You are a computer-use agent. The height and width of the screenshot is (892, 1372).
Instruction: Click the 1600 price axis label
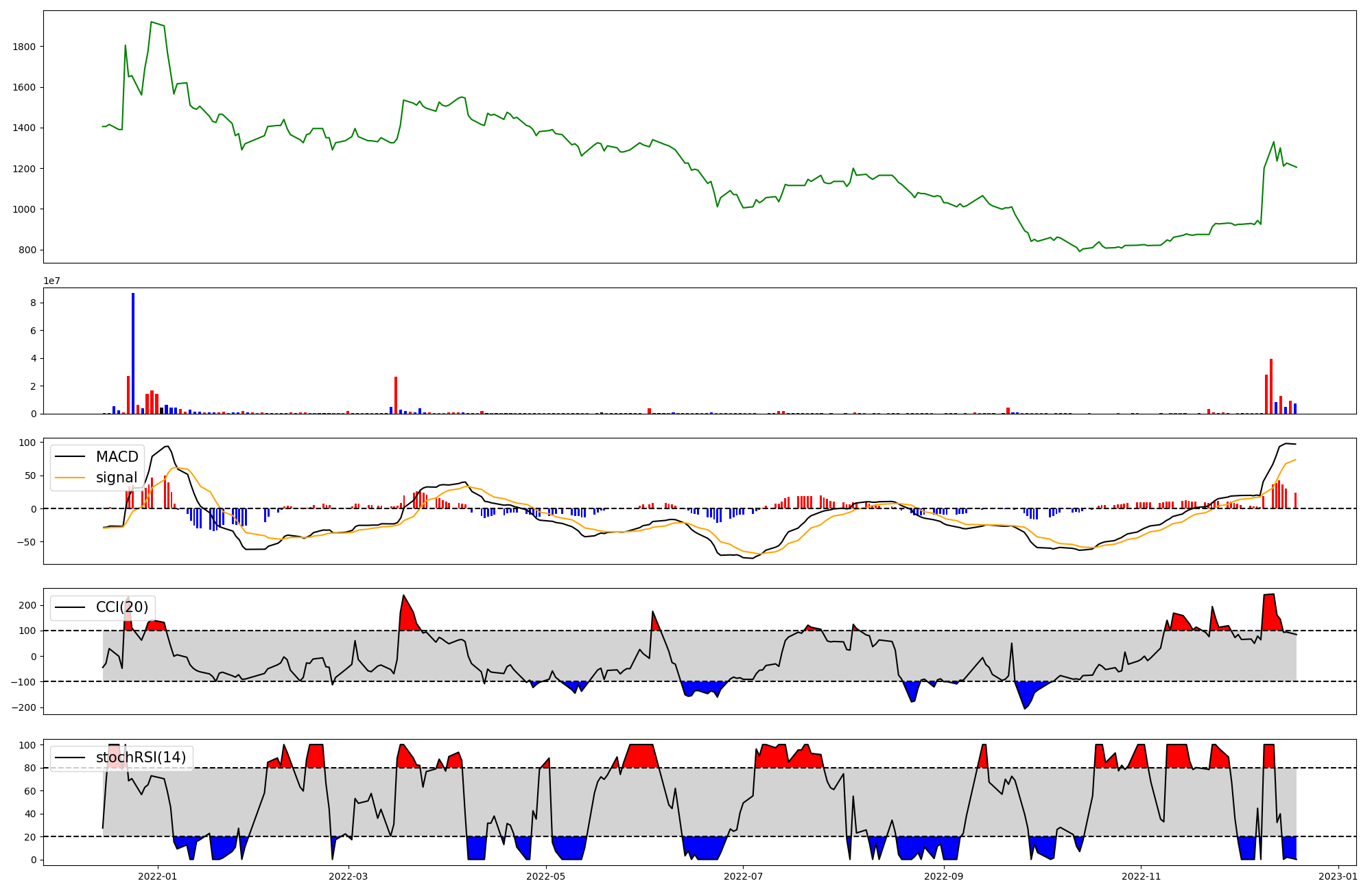click(x=24, y=87)
